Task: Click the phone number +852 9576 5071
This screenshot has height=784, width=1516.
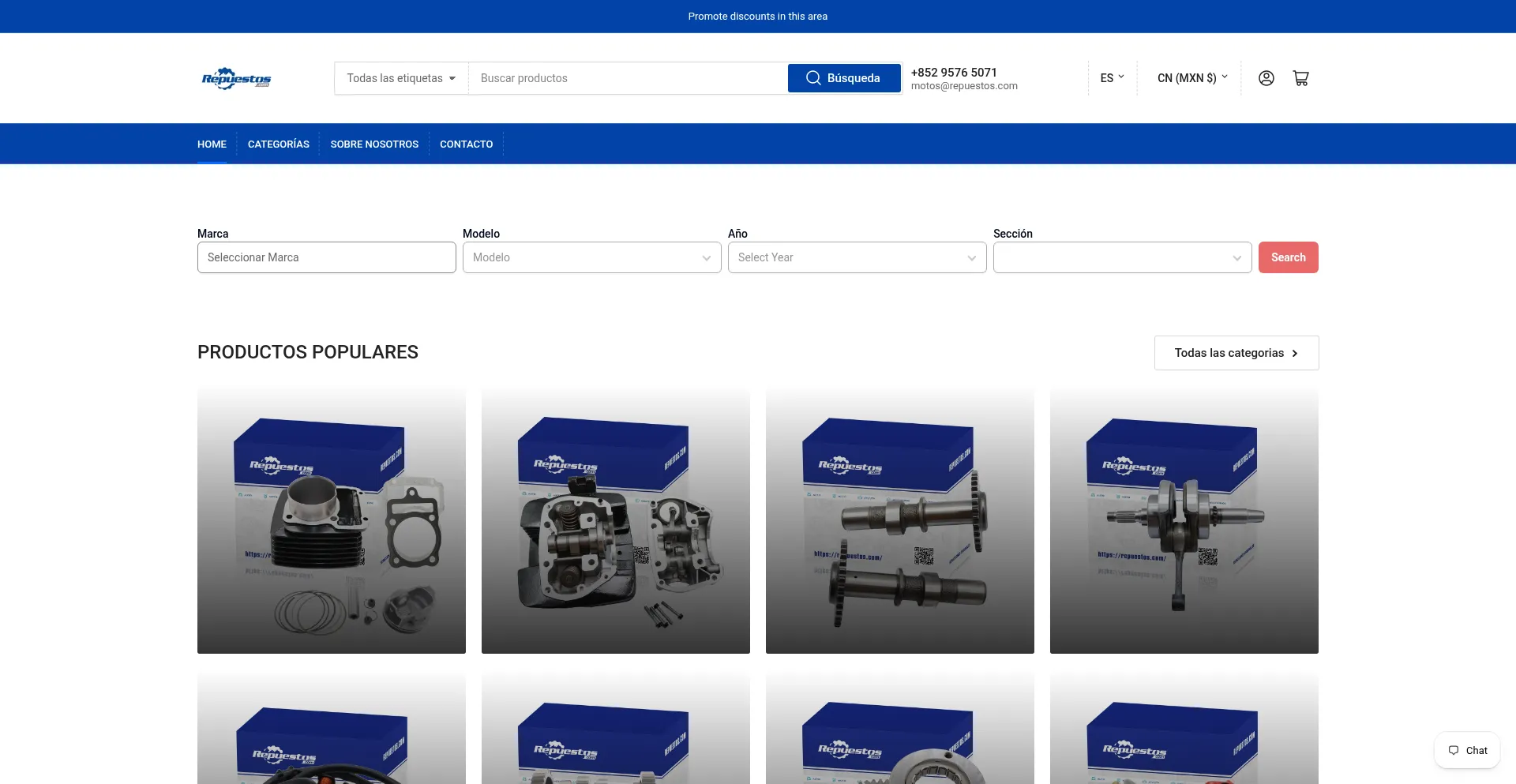Action: tap(954, 72)
